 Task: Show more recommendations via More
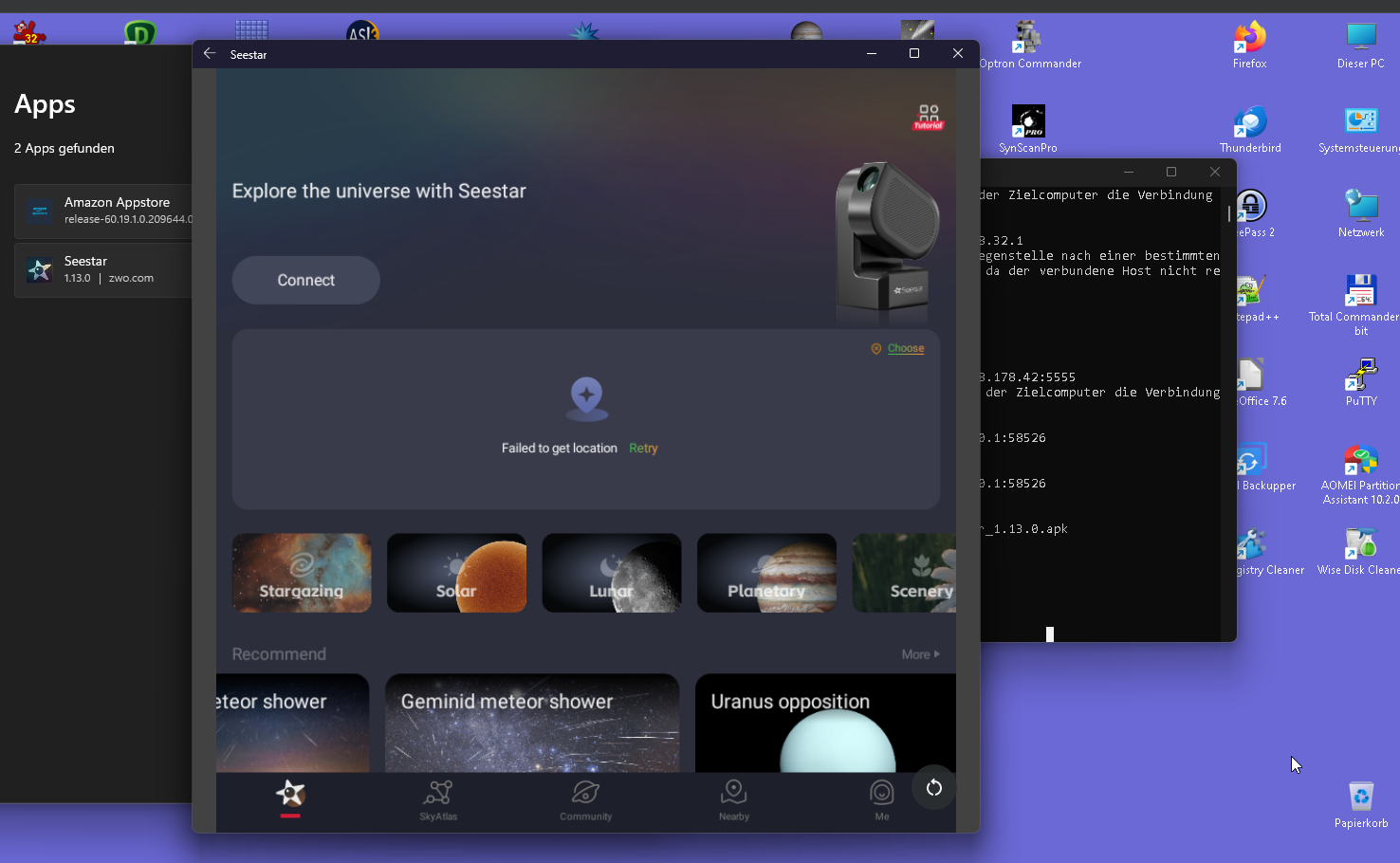tap(920, 654)
